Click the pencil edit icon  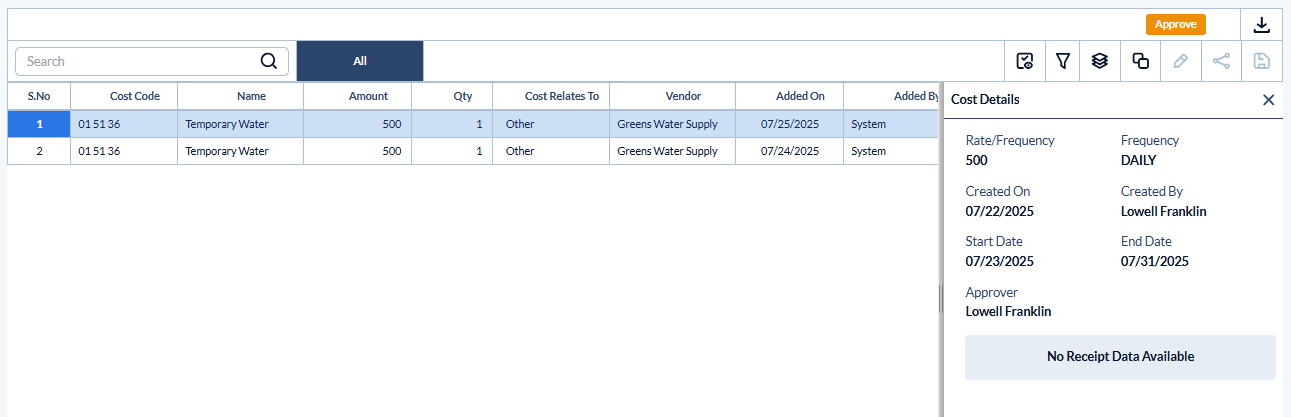pyautogui.click(x=1180, y=61)
